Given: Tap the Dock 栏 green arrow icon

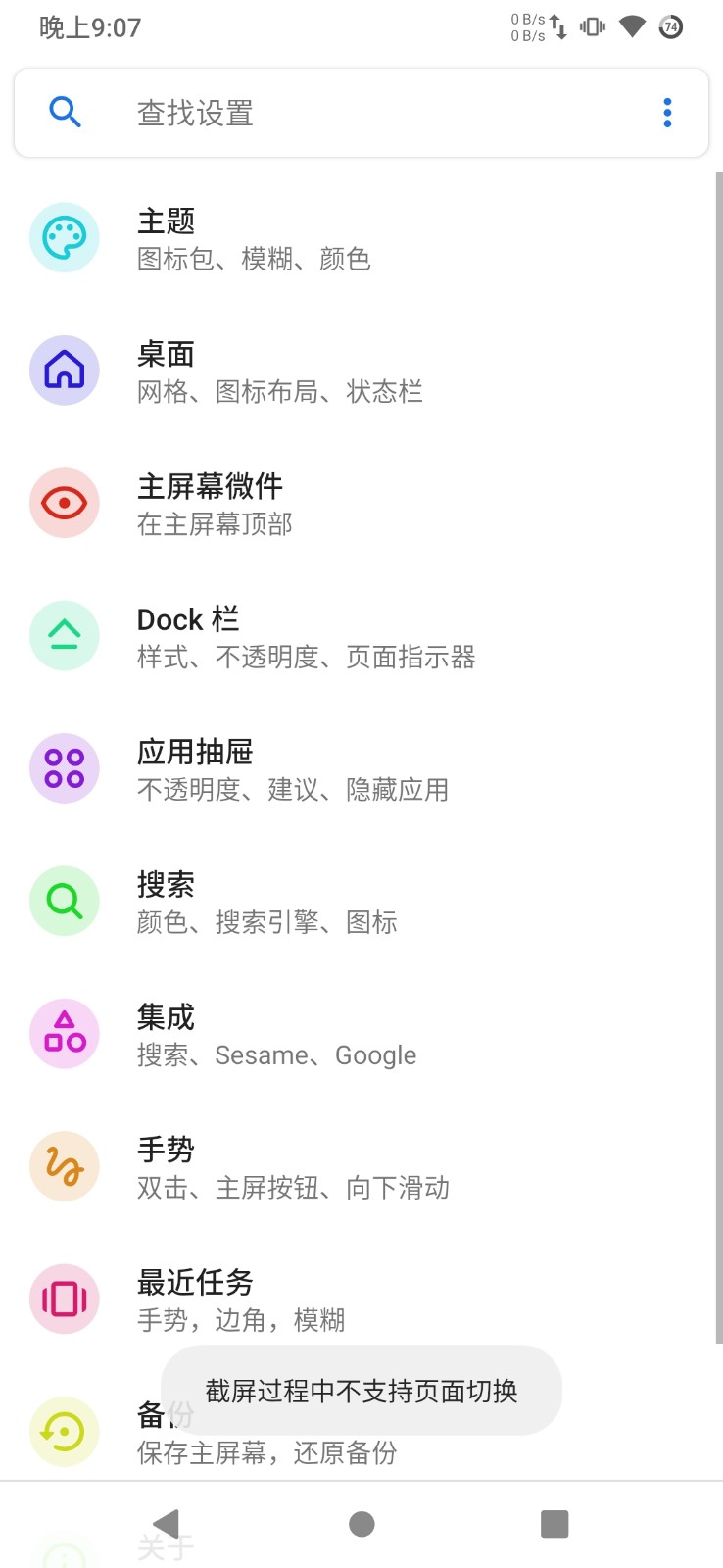Looking at the screenshot, I should pyautogui.click(x=65, y=636).
